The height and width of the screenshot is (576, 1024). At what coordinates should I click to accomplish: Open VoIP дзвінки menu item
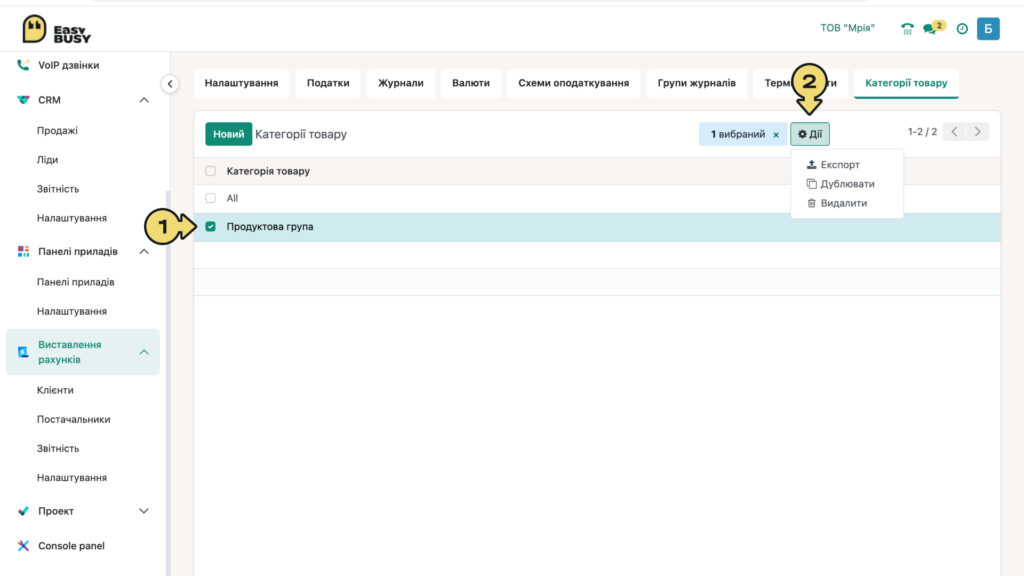click(69, 65)
